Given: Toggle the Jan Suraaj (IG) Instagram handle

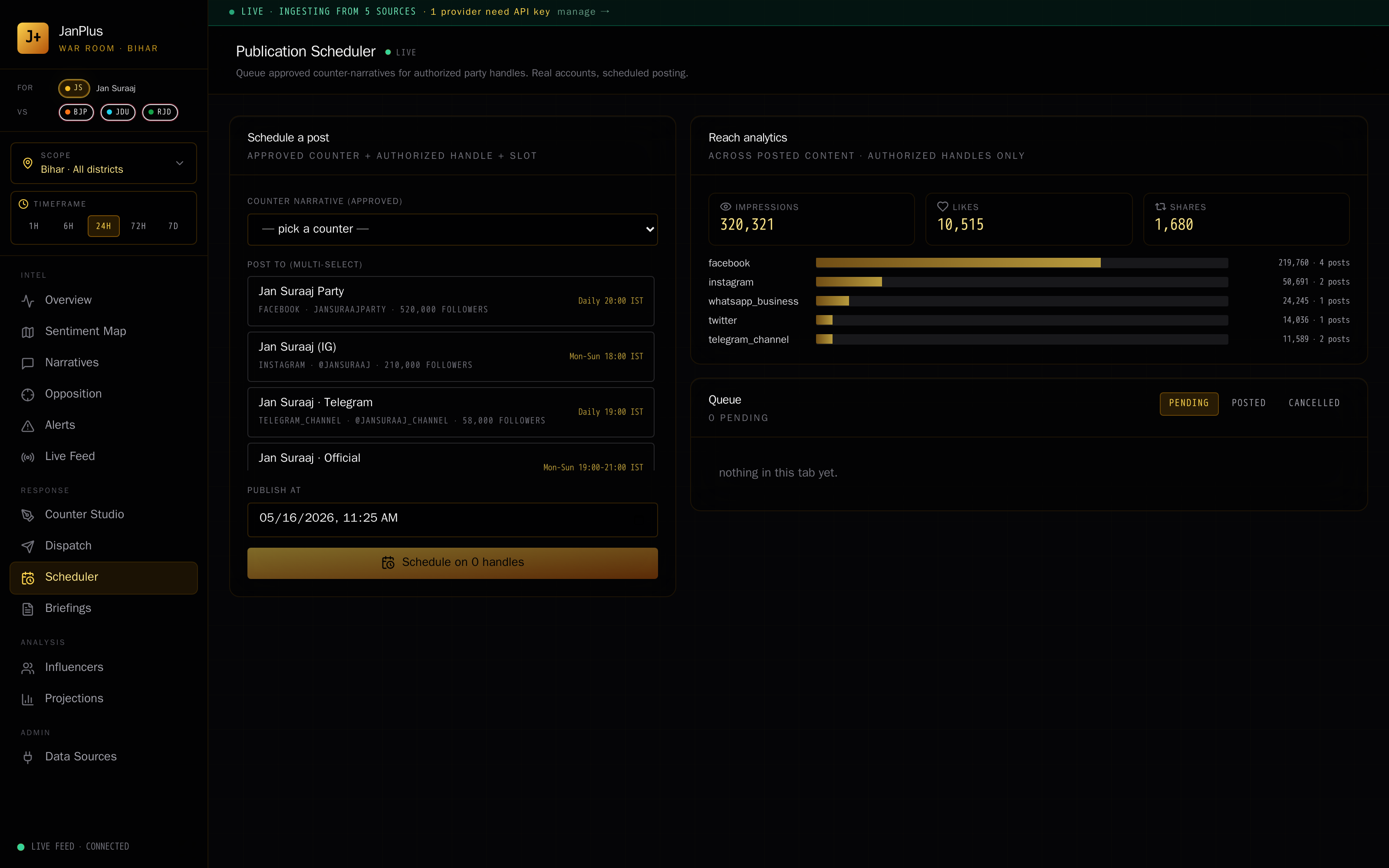Looking at the screenshot, I should (x=451, y=356).
